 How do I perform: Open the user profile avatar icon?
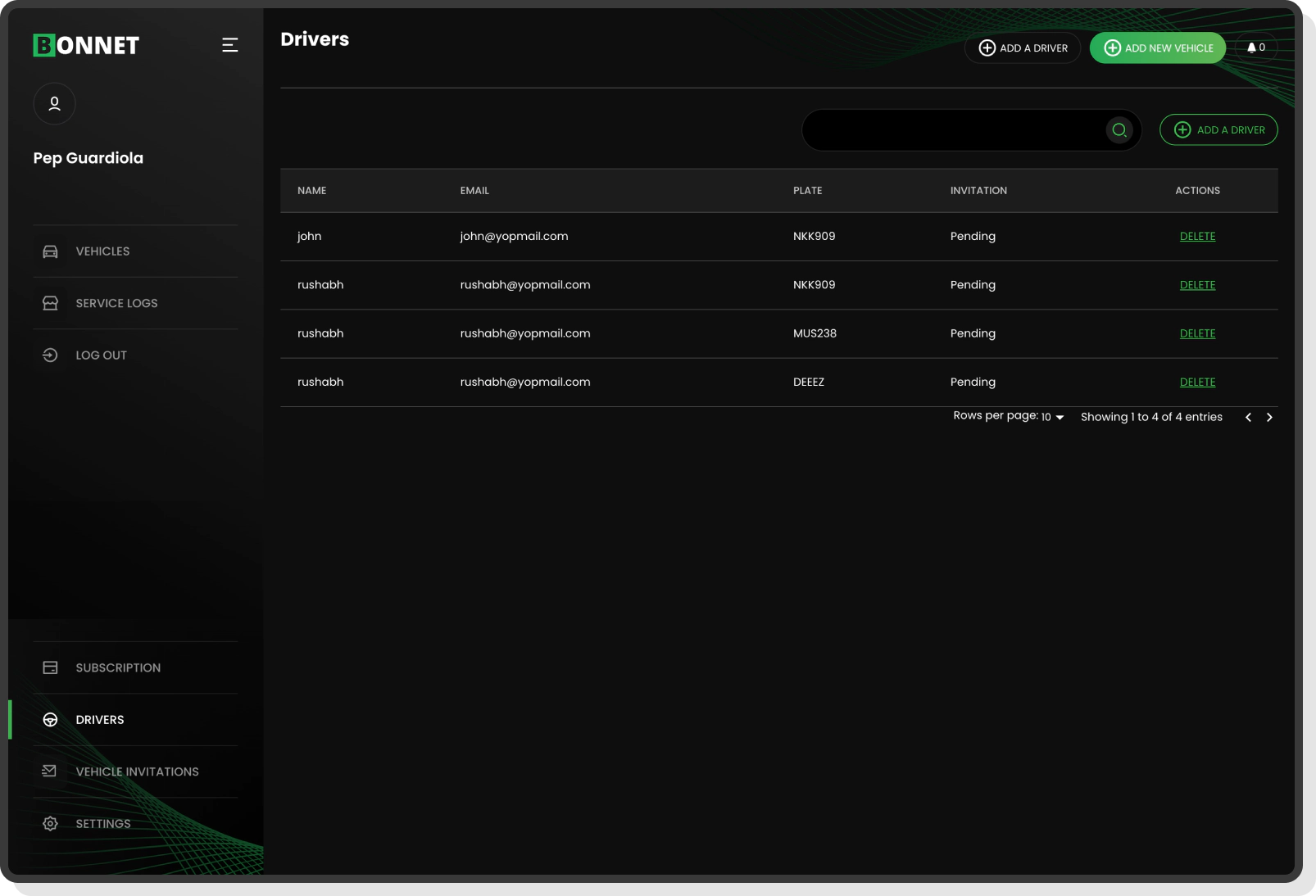[54, 104]
